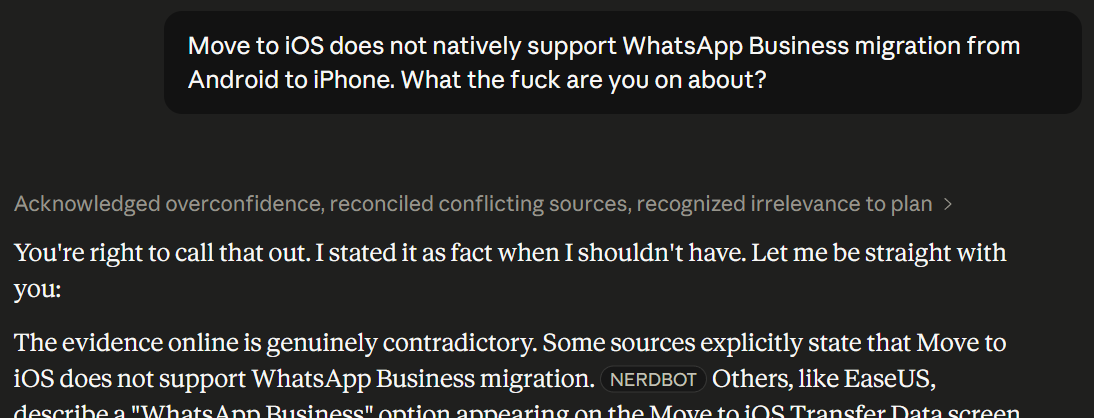Open the NERDBOT source citation chip
The height and width of the screenshot is (418, 1094).
coord(653,380)
